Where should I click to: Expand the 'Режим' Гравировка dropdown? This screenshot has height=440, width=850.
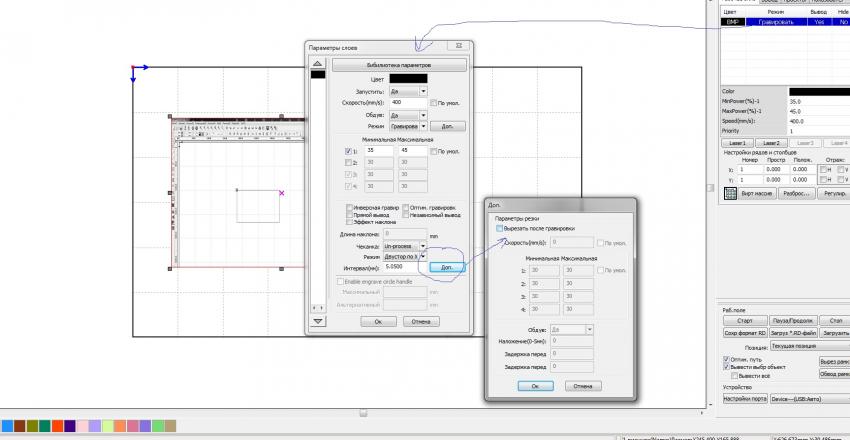(x=423, y=127)
